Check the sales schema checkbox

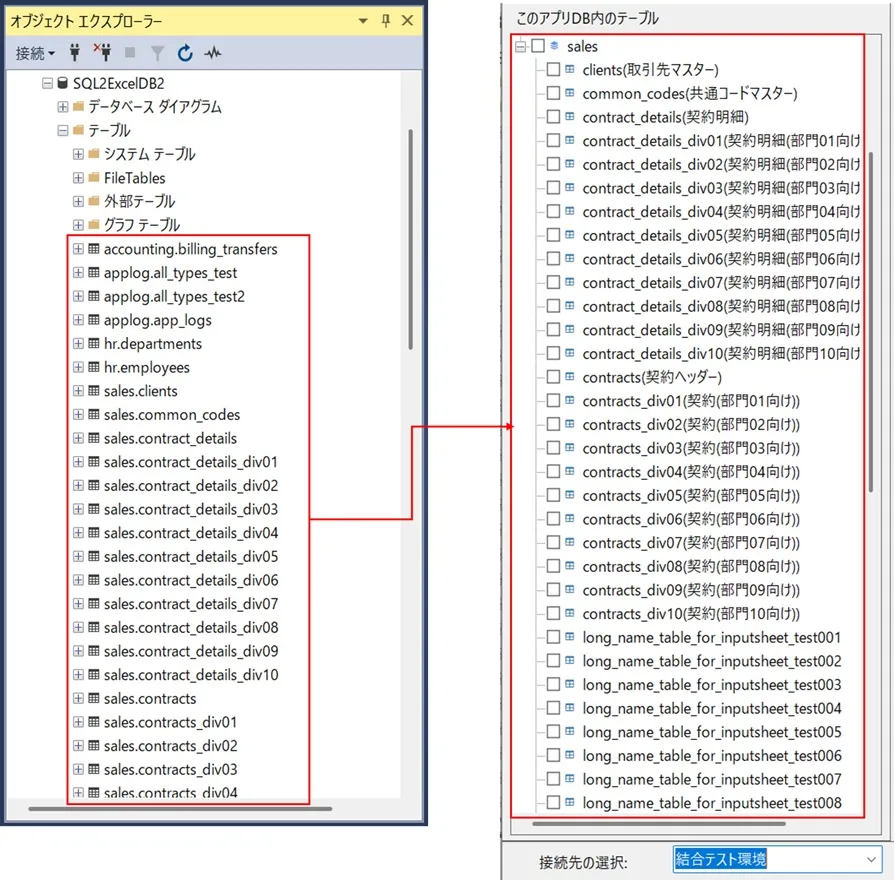538,46
